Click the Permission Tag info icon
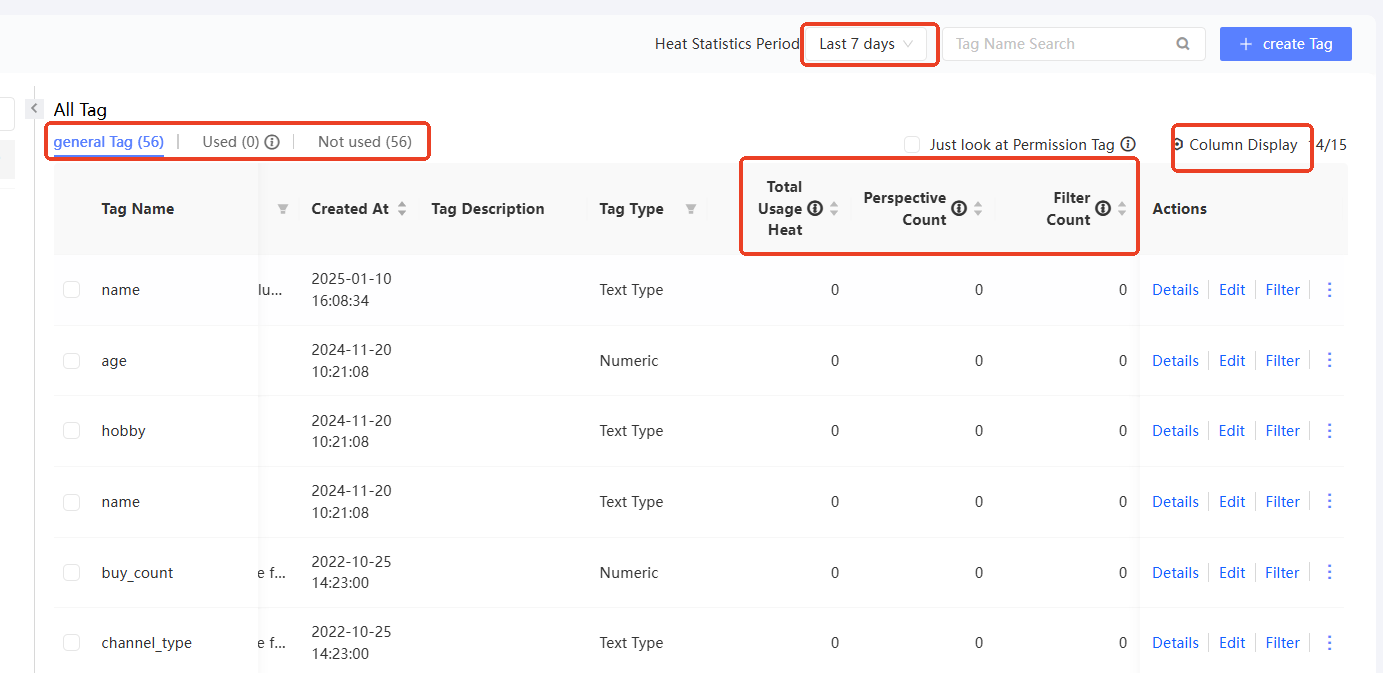This screenshot has width=1383, height=673. tap(1128, 144)
